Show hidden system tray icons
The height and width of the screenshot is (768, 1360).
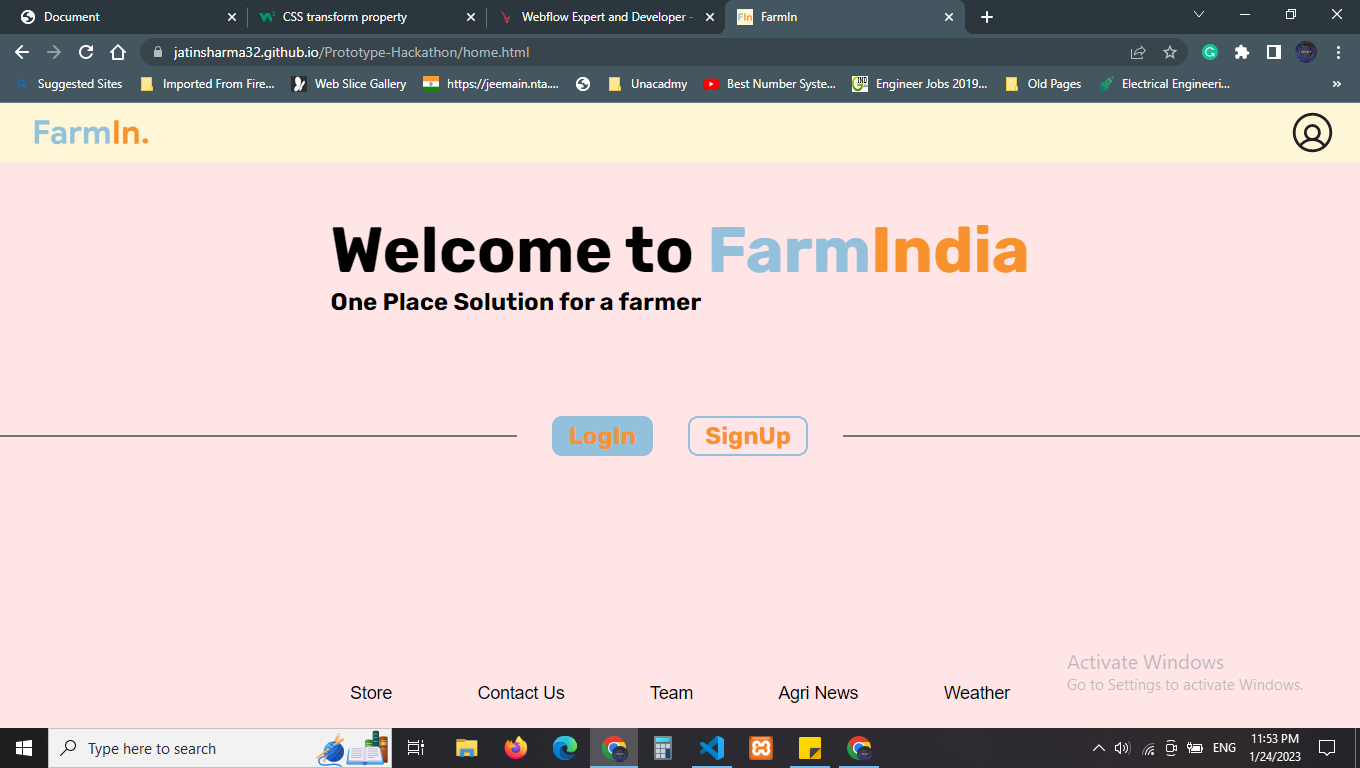(x=1099, y=748)
